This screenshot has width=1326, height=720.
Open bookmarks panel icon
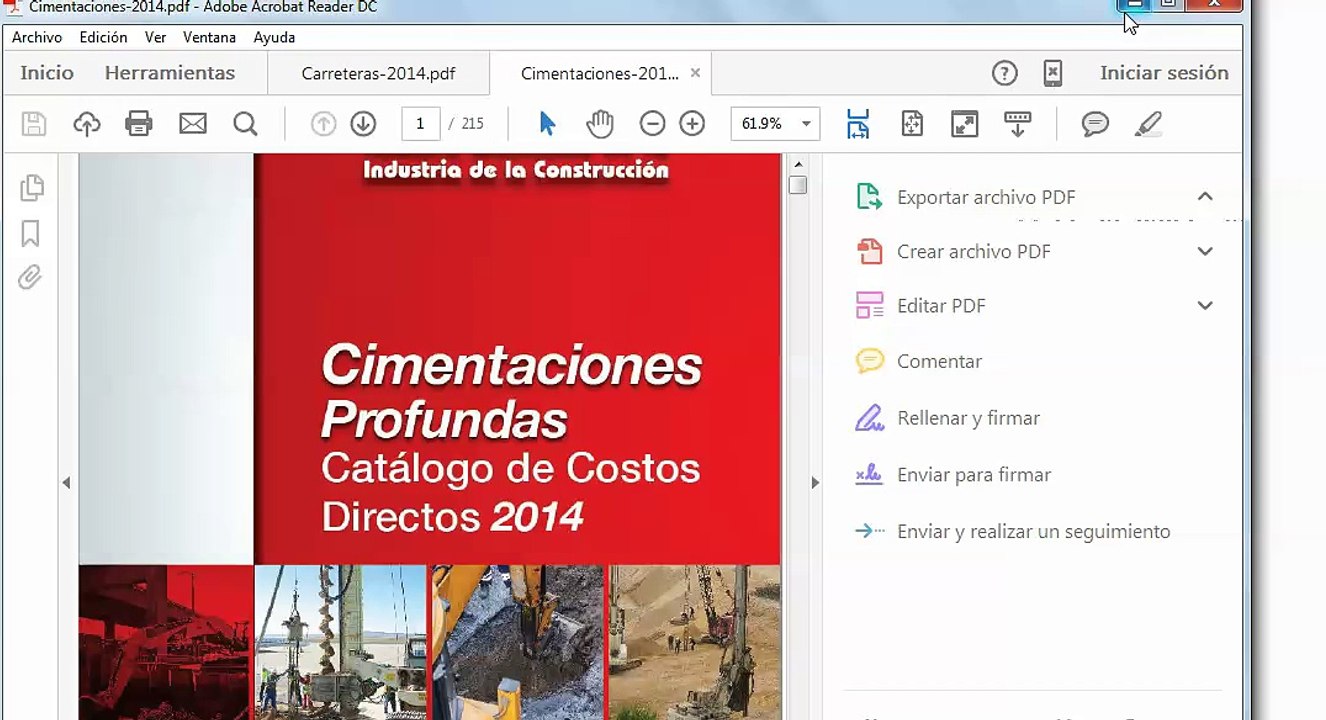(30, 234)
